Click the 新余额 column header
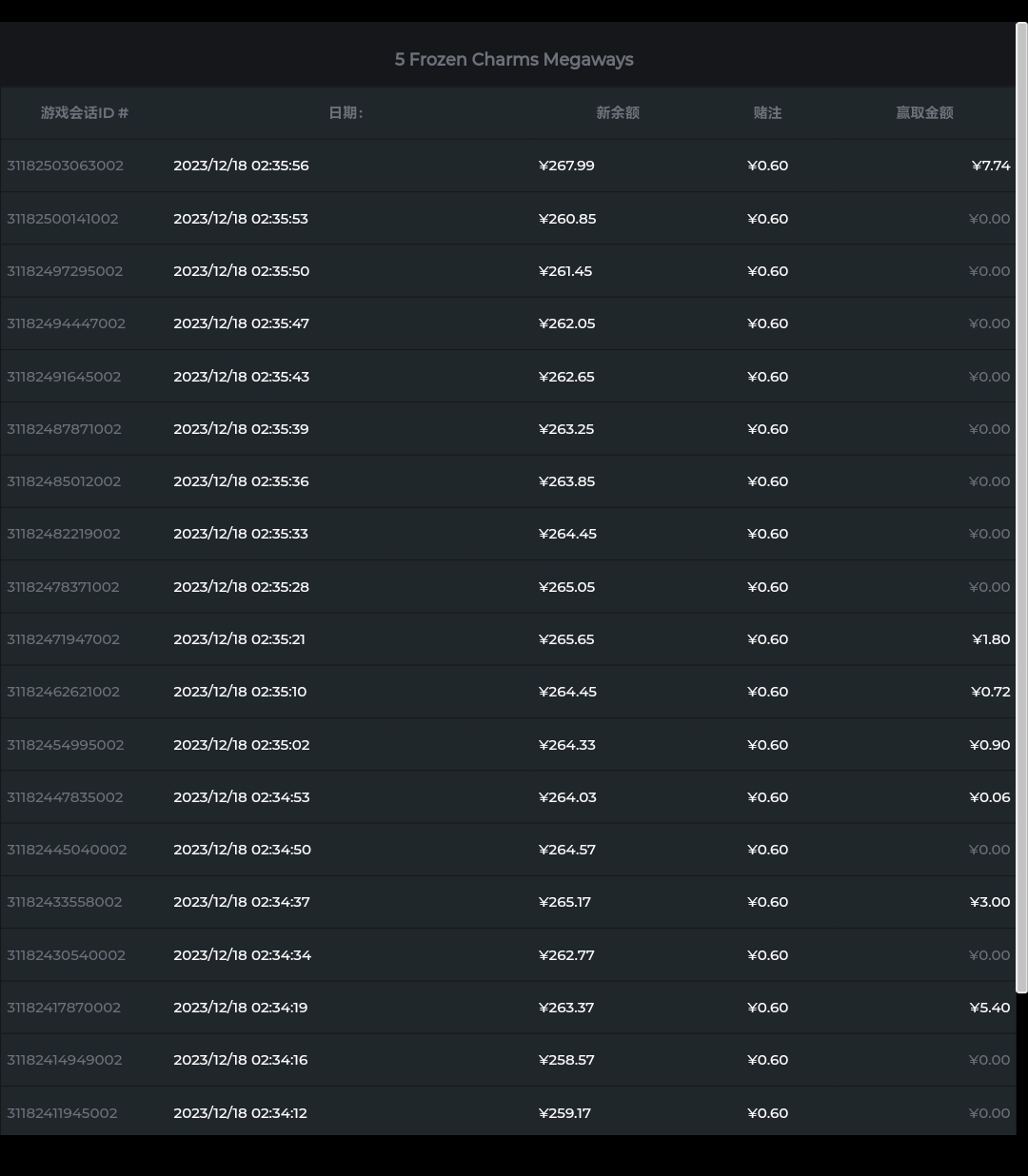This screenshot has width=1028, height=1176. [618, 112]
